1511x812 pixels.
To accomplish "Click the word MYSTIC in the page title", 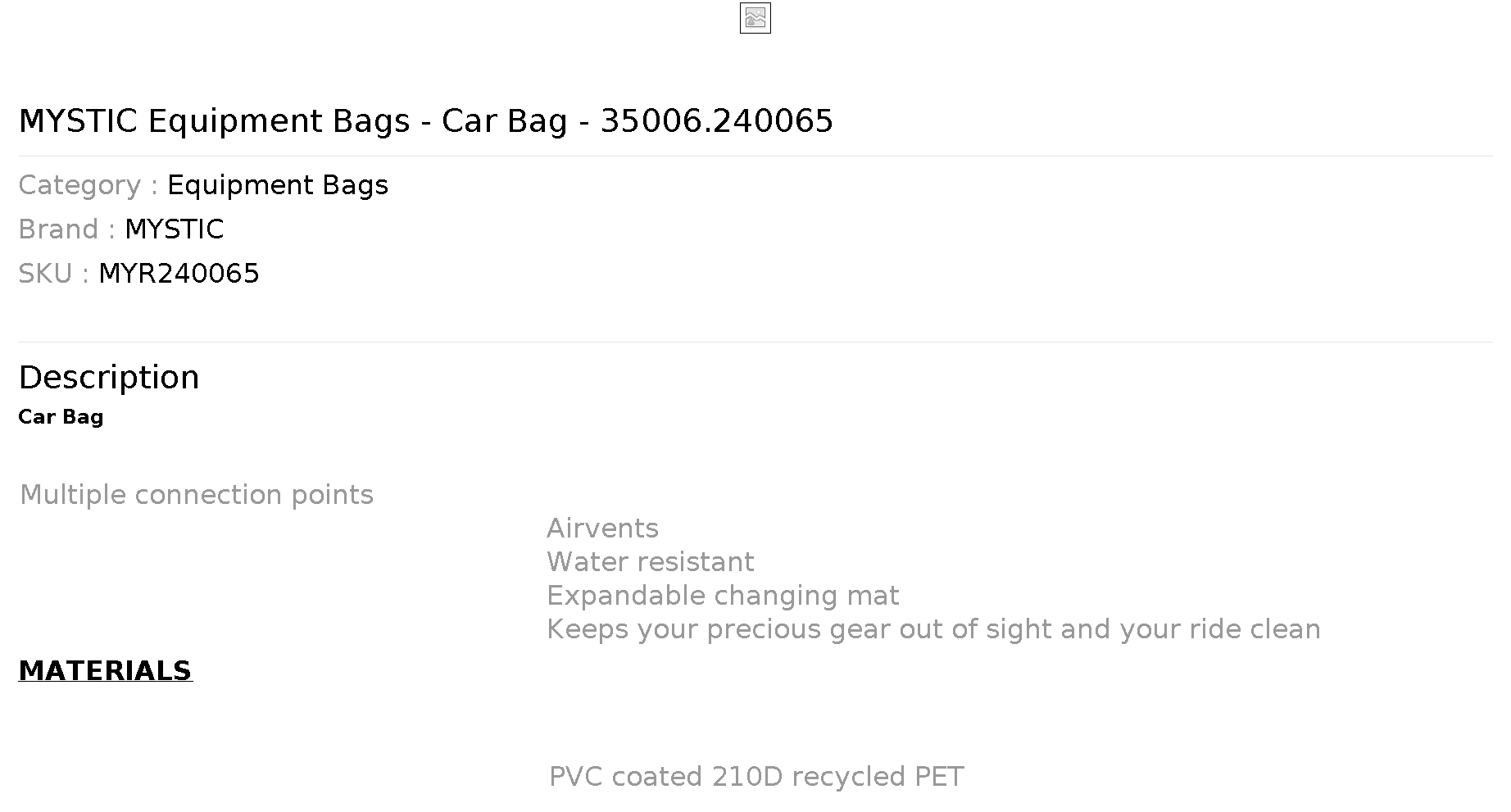I will tap(78, 121).
